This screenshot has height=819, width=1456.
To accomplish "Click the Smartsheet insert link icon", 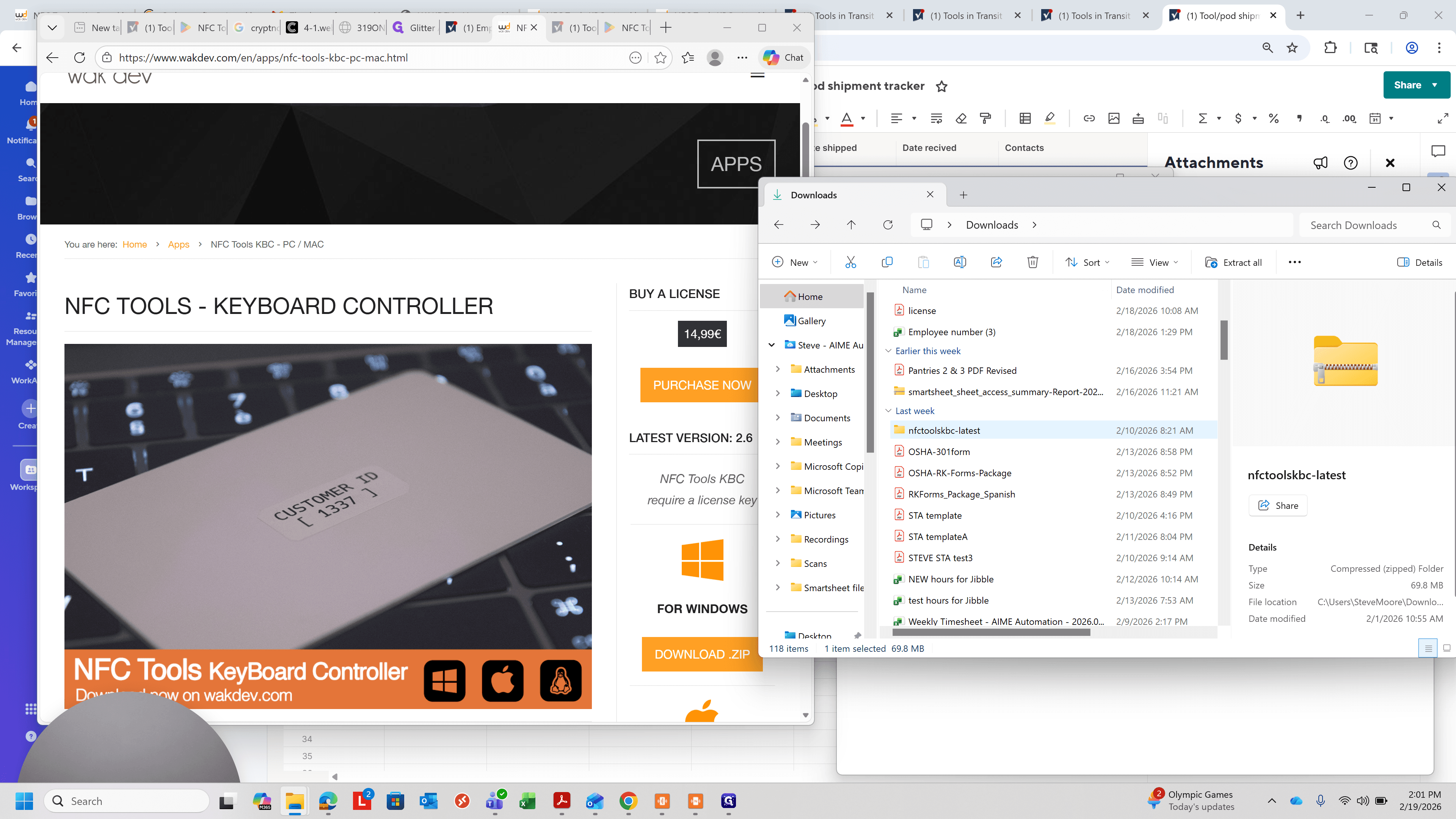I will pos(1089,118).
